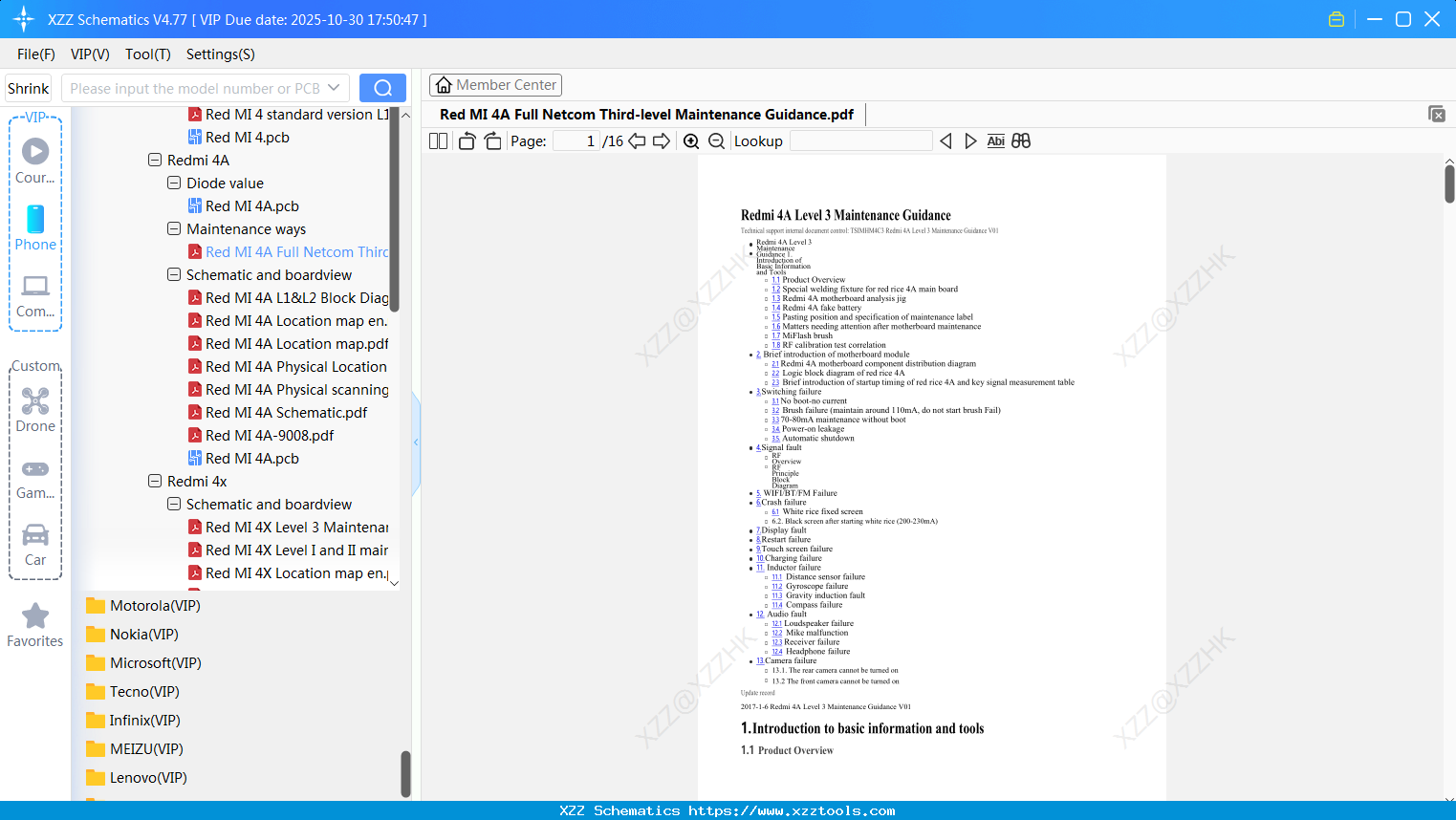Viewport: 1456px width, 820px height.
Task: Open Red MI 4X Level 3 Maintenance file
Action: coord(289,527)
